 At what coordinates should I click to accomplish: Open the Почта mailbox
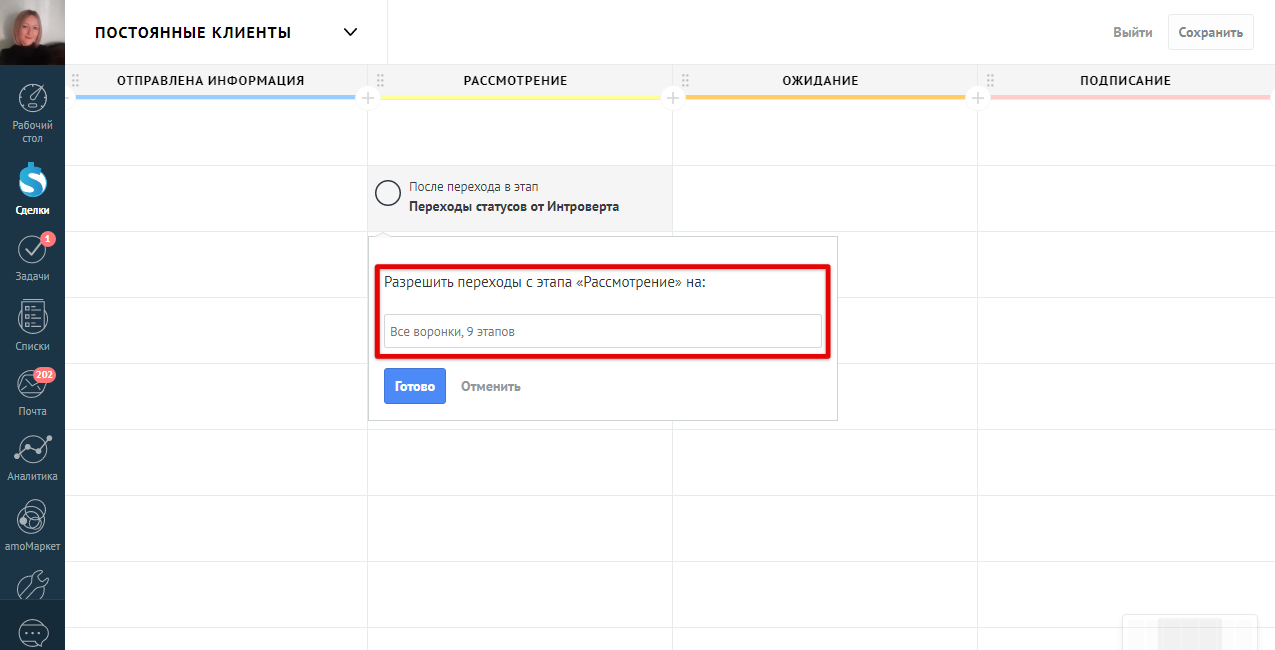32,392
